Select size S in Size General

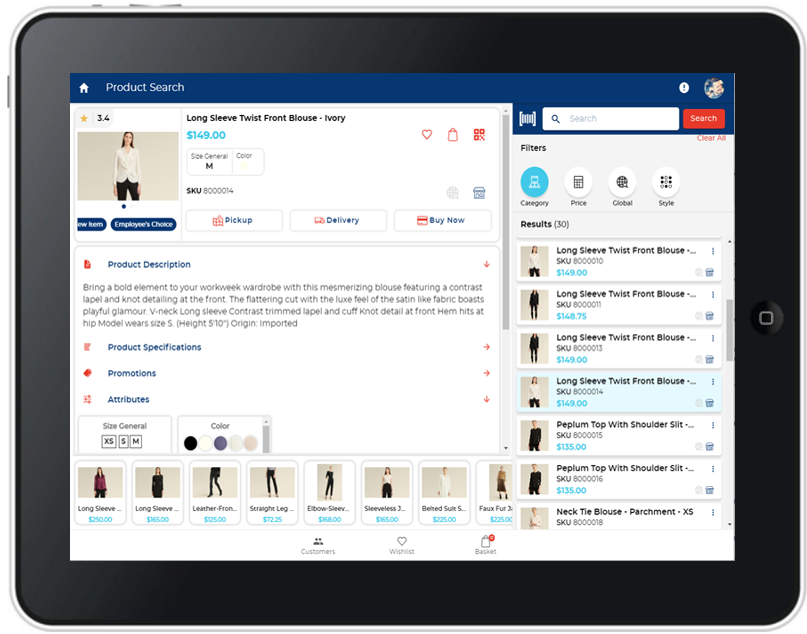tap(124, 442)
